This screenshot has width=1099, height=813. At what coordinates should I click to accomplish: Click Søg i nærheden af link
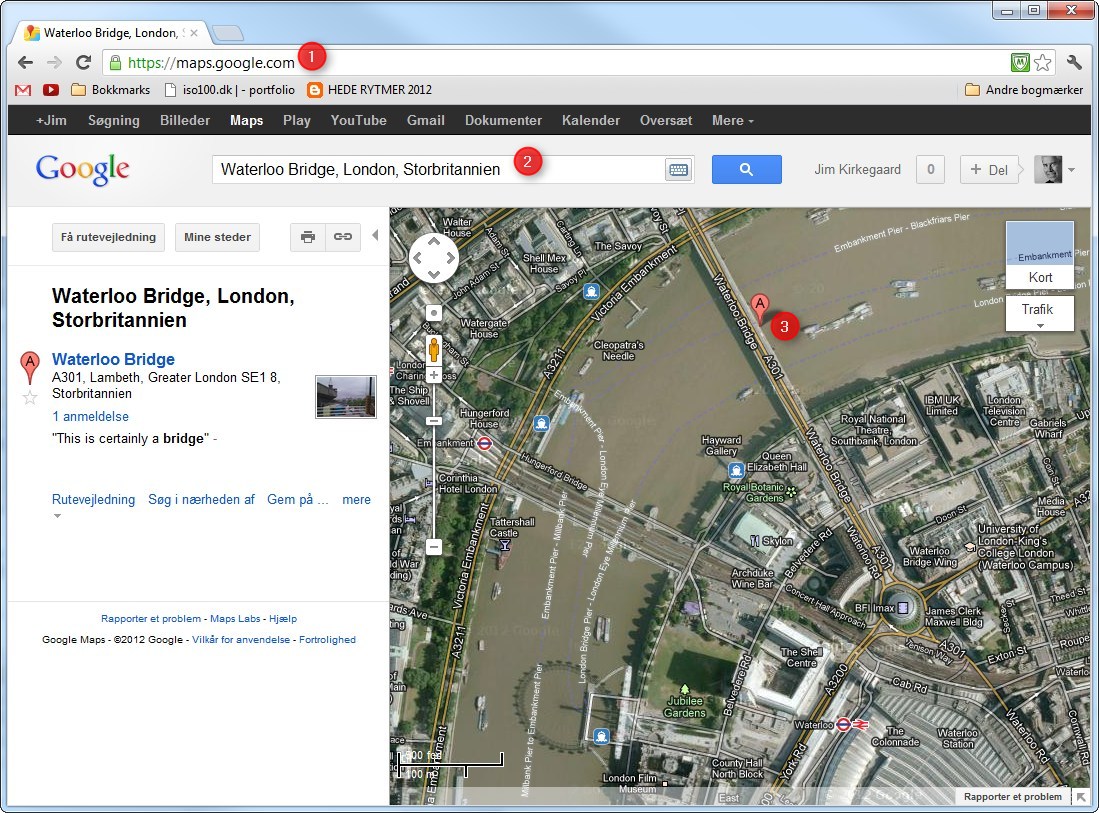[201, 500]
